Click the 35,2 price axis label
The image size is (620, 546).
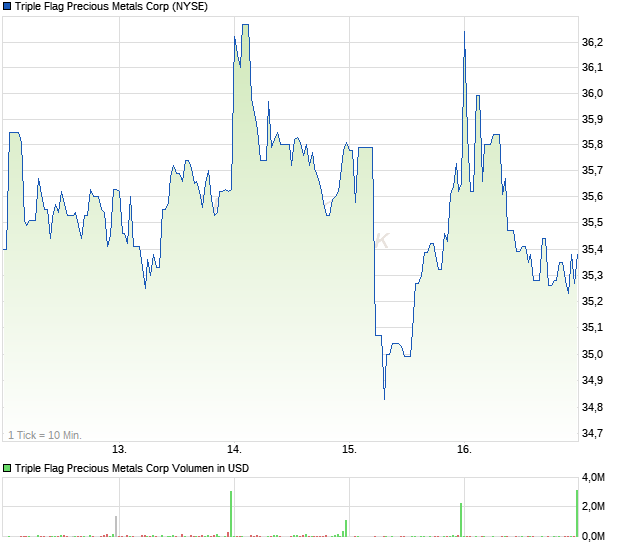(592, 301)
